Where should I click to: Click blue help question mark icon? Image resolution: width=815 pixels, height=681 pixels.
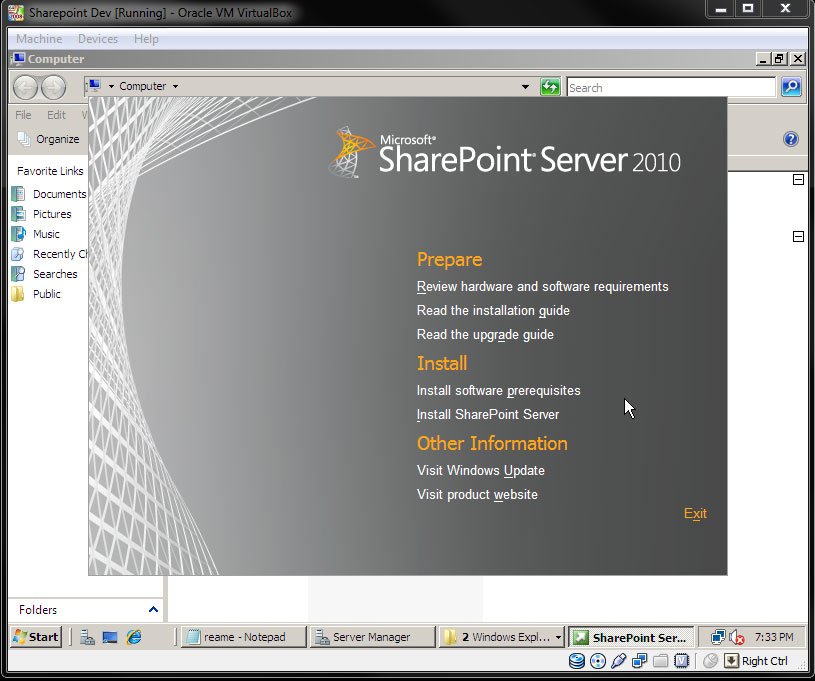click(791, 139)
